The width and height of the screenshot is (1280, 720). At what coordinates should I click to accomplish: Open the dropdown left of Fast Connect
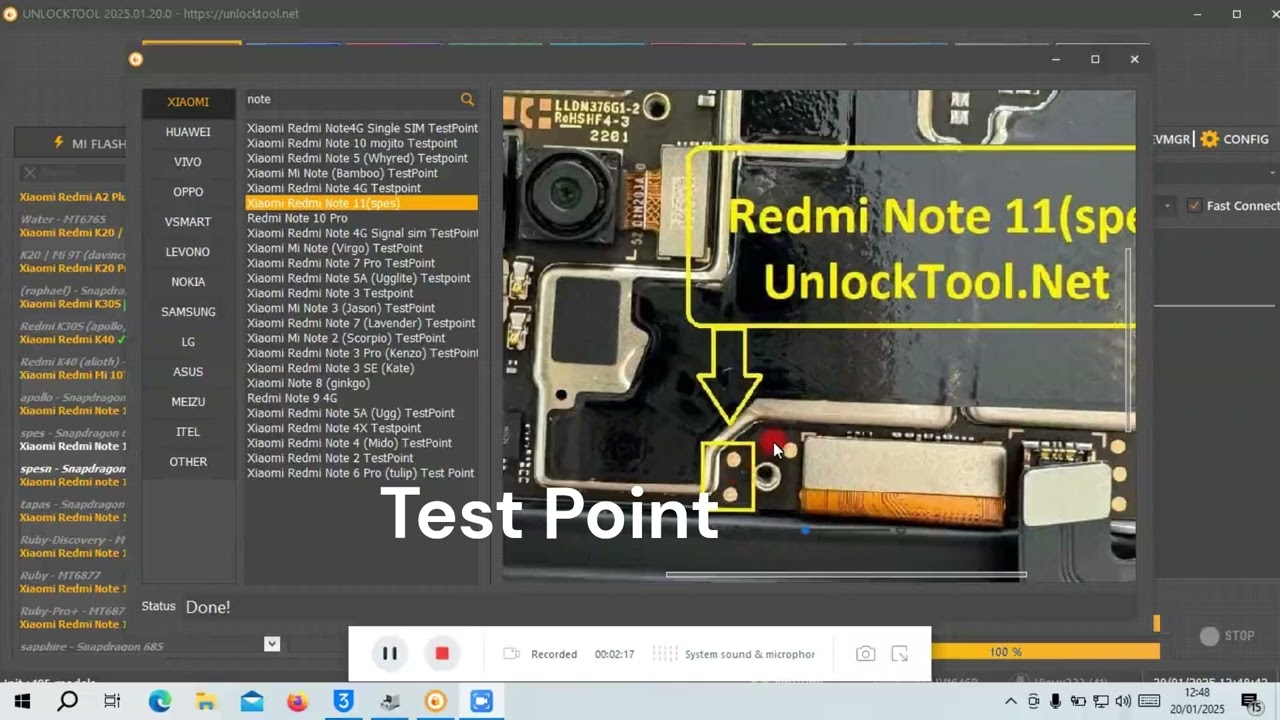pyautogui.click(x=1167, y=206)
